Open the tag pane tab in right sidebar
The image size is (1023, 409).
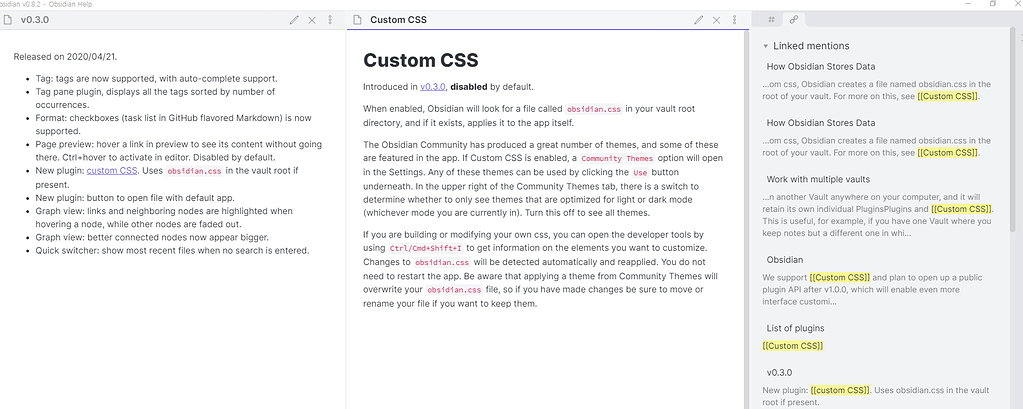point(770,20)
